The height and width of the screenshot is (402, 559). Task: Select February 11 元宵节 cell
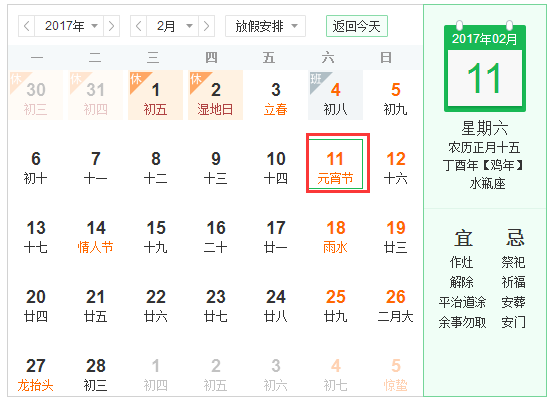pos(335,164)
